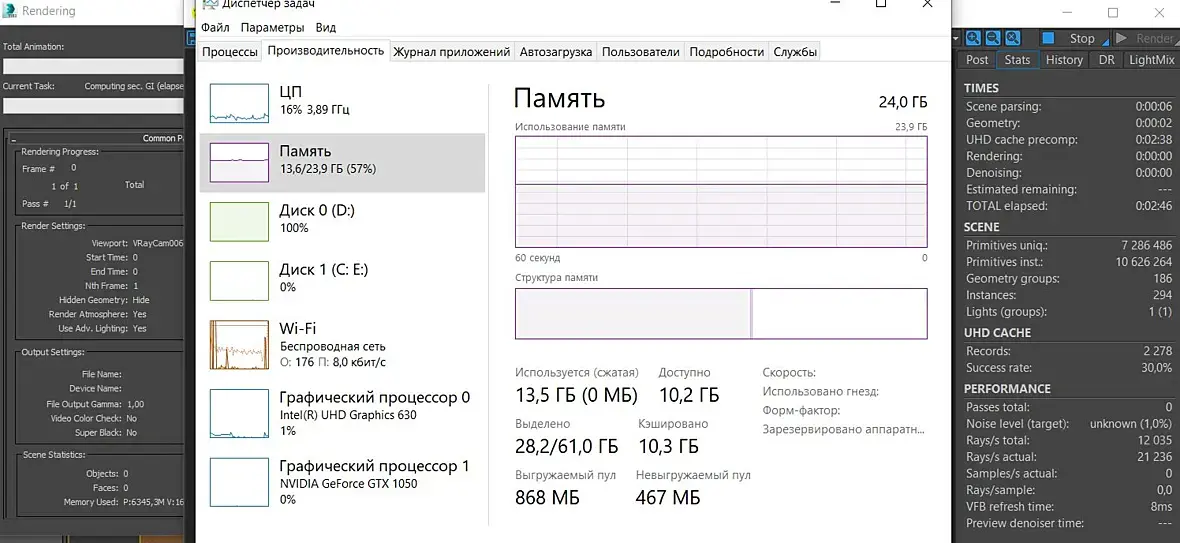Select the ЦП graph thumbnail
This screenshot has width=1180, height=543.
pyautogui.click(x=239, y=104)
